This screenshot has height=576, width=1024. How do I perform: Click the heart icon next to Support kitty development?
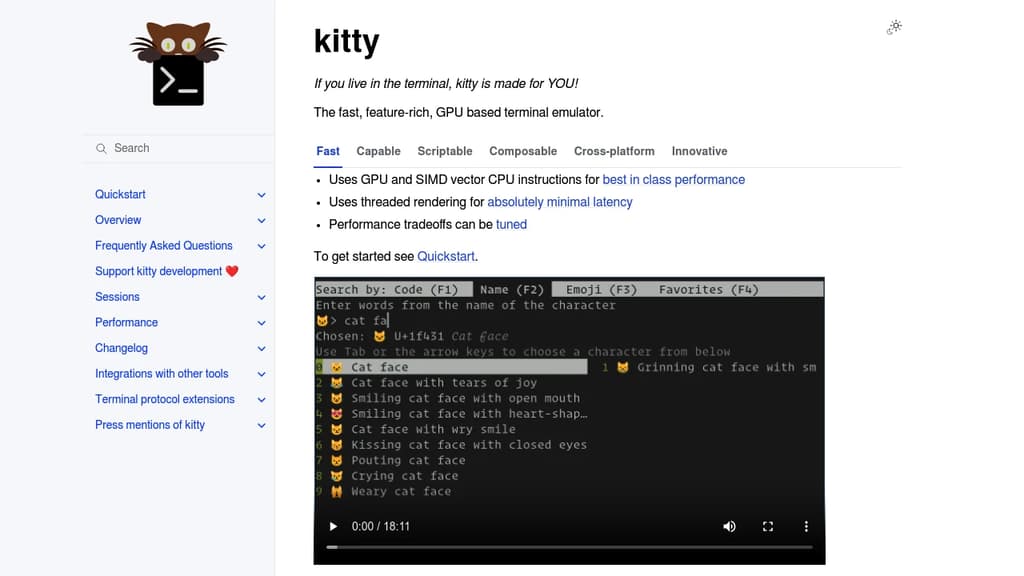(x=232, y=271)
